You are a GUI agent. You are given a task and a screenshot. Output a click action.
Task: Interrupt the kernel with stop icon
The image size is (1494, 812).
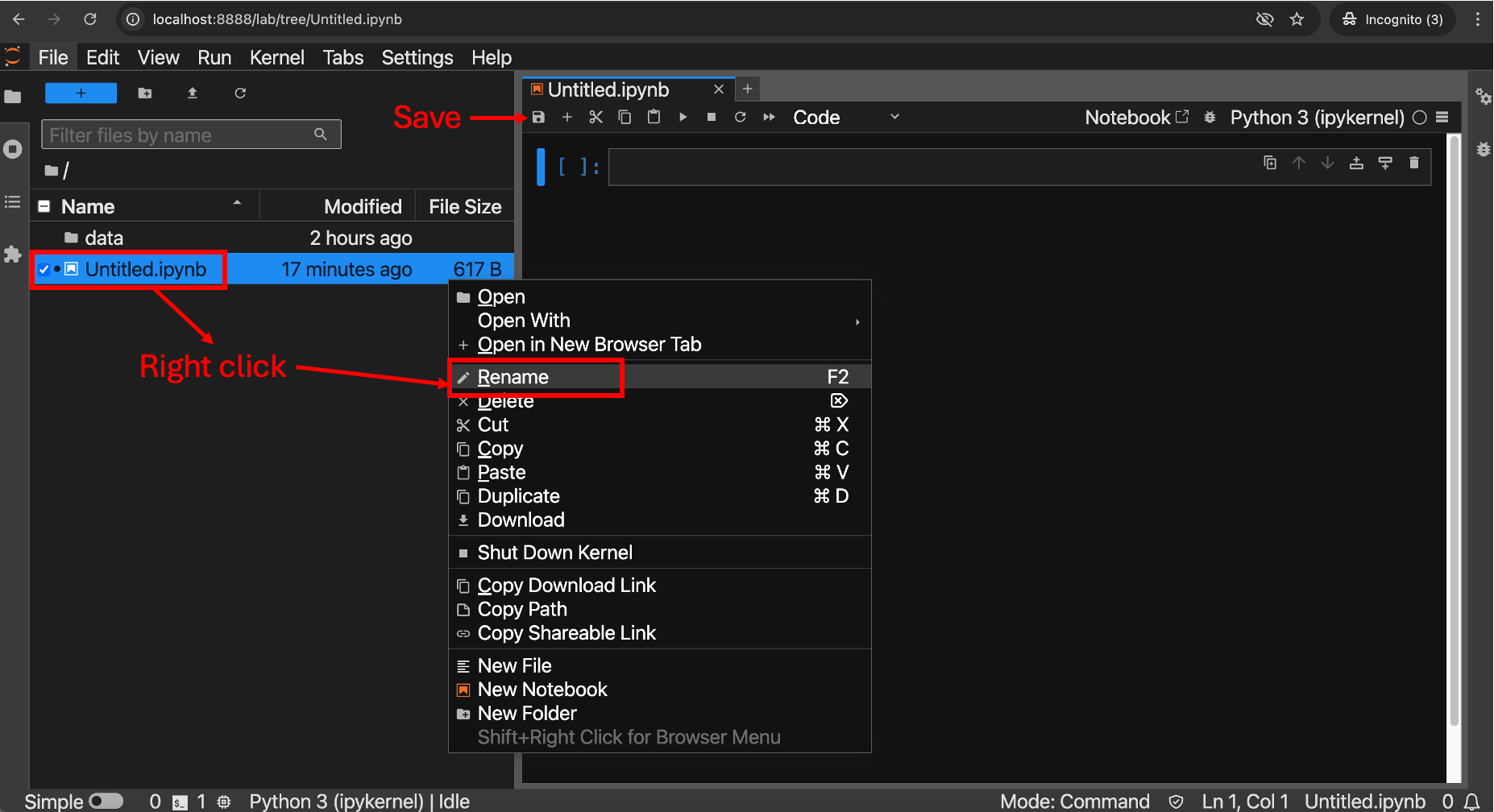[x=711, y=118]
